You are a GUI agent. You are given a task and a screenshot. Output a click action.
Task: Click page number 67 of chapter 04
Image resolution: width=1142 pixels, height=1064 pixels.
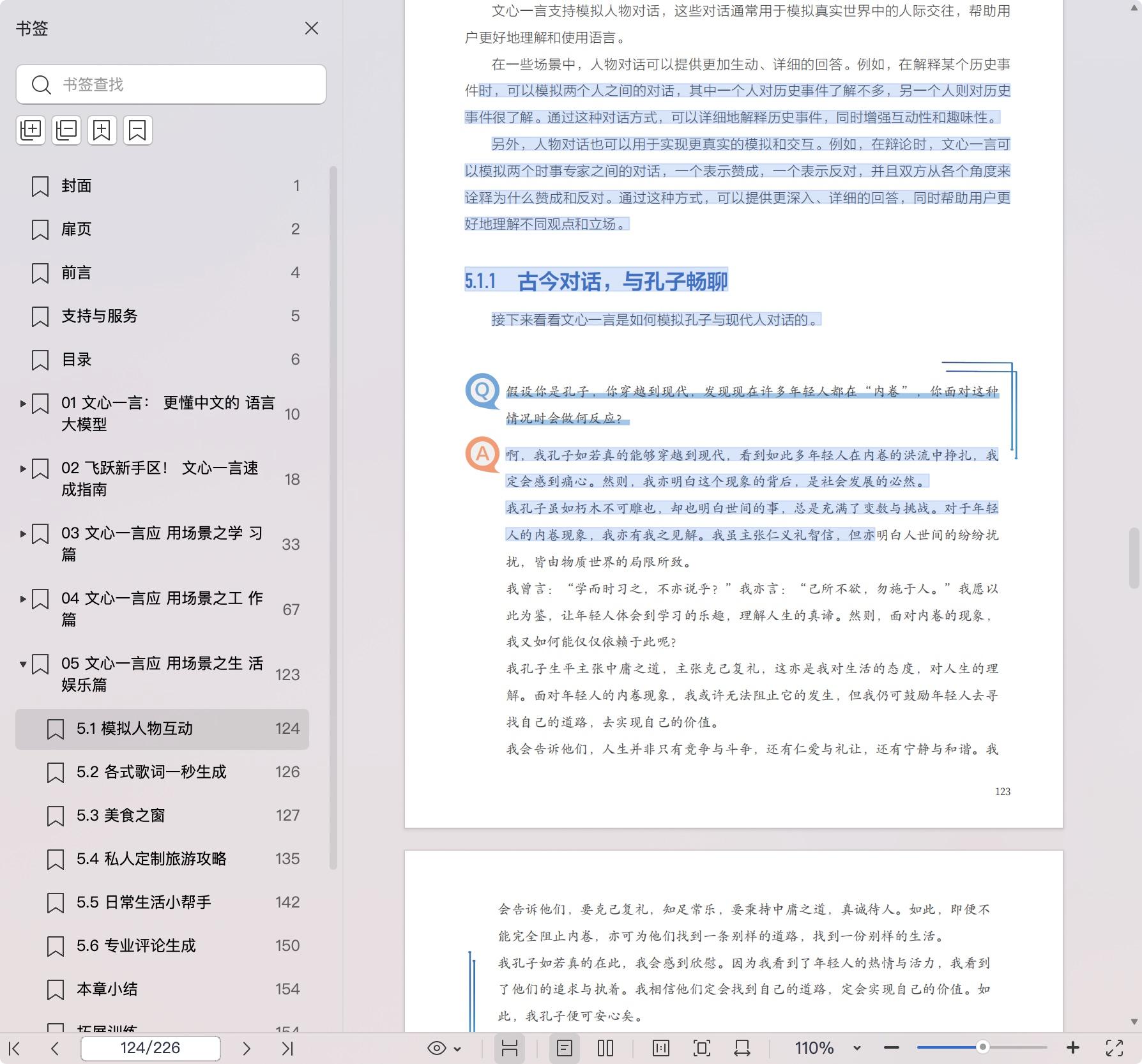click(291, 609)
